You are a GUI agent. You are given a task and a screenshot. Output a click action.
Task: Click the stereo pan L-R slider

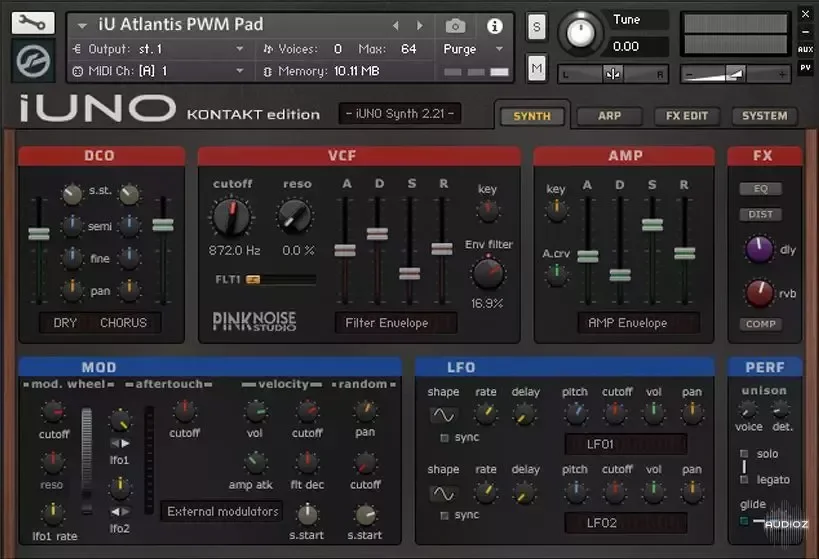pos(613,75)
